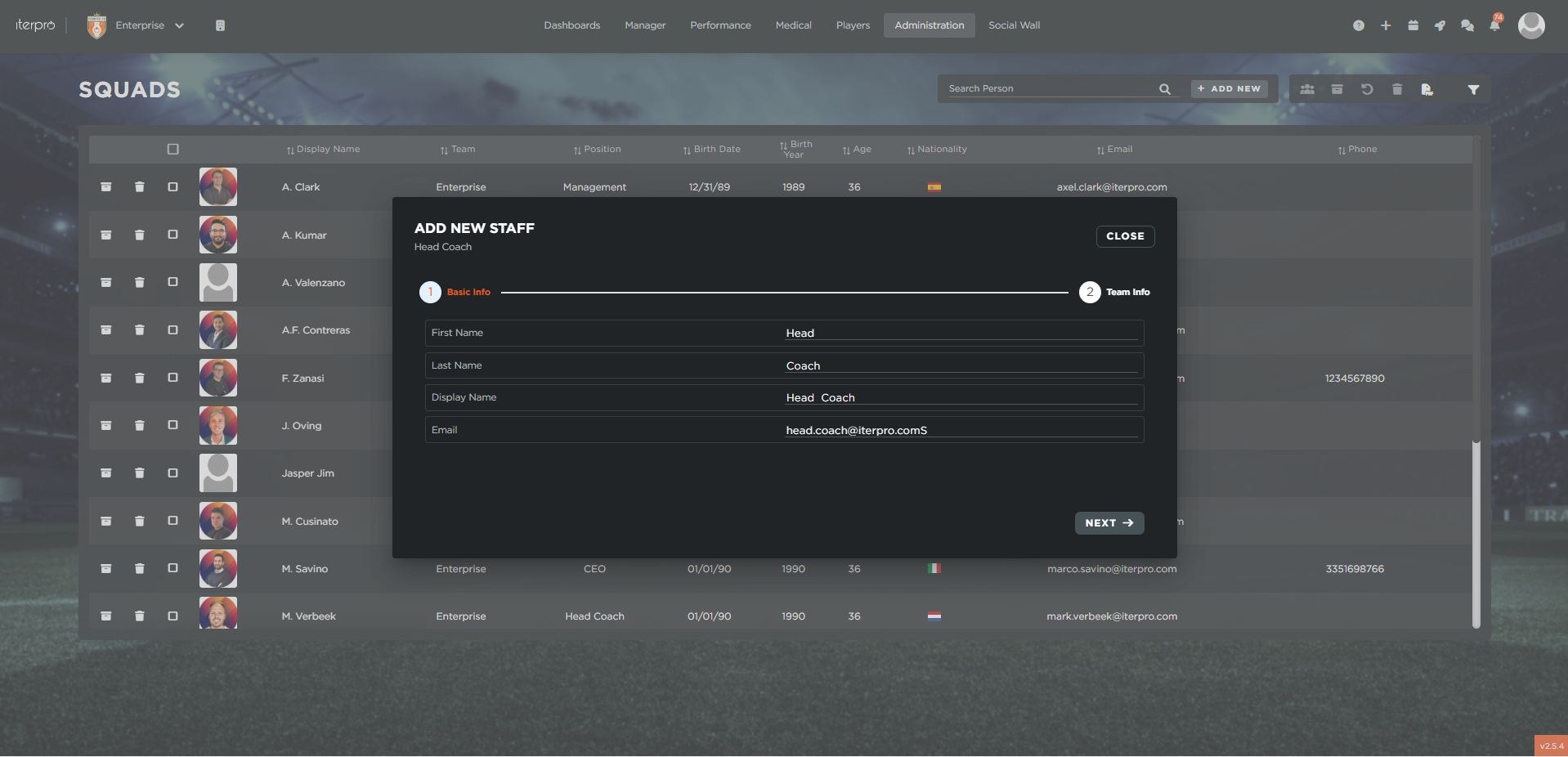1568x757 pixels.
Task: Select the M. Savino row checkbox
Action: (172, 568)
